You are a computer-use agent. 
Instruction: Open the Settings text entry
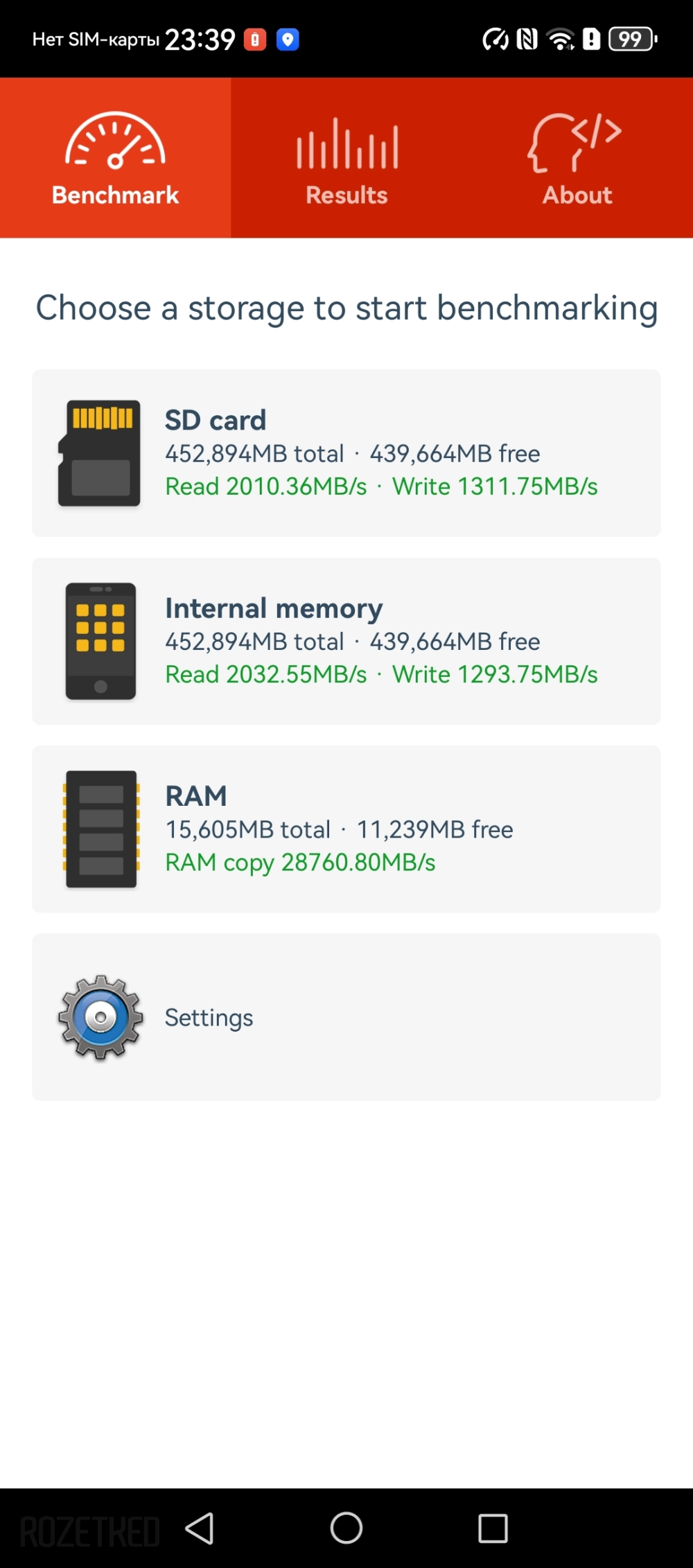click(209, 1017)
